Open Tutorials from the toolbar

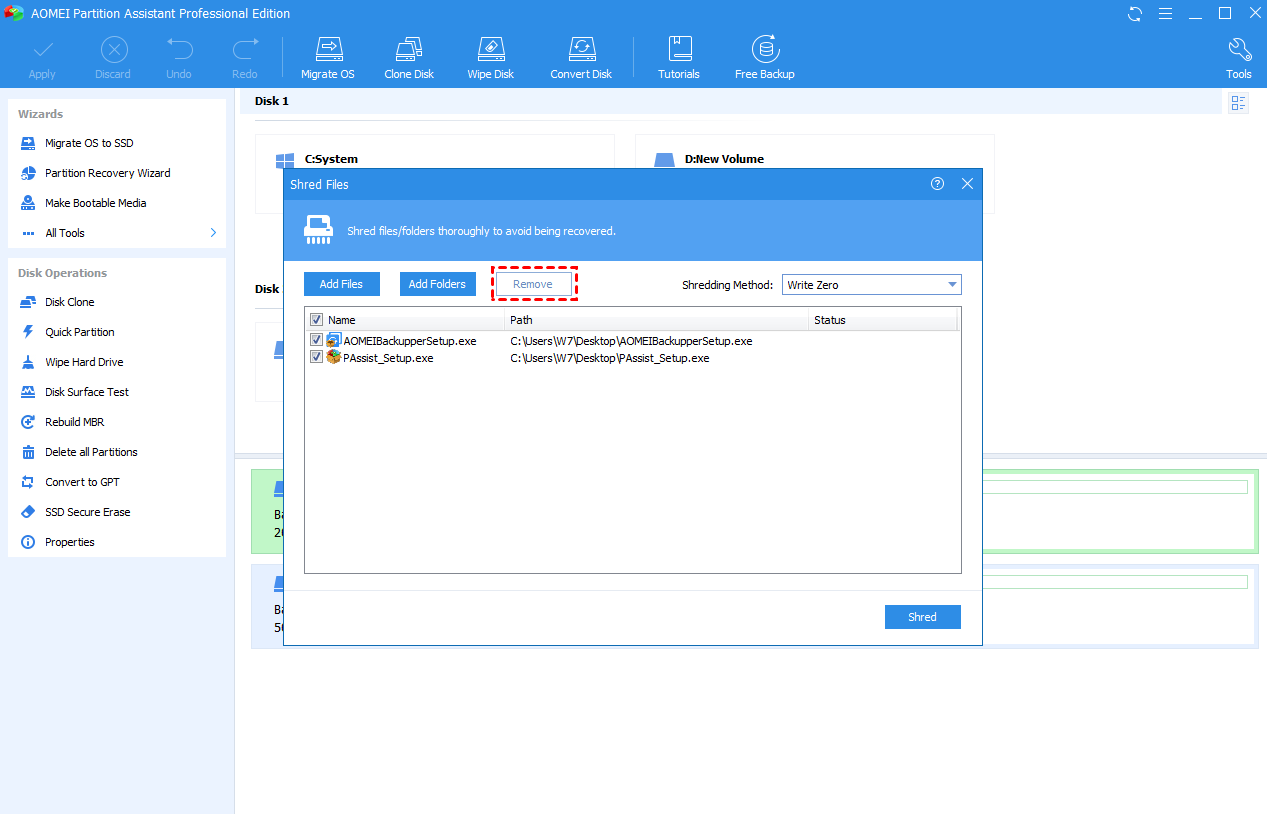tap(679, 56)
